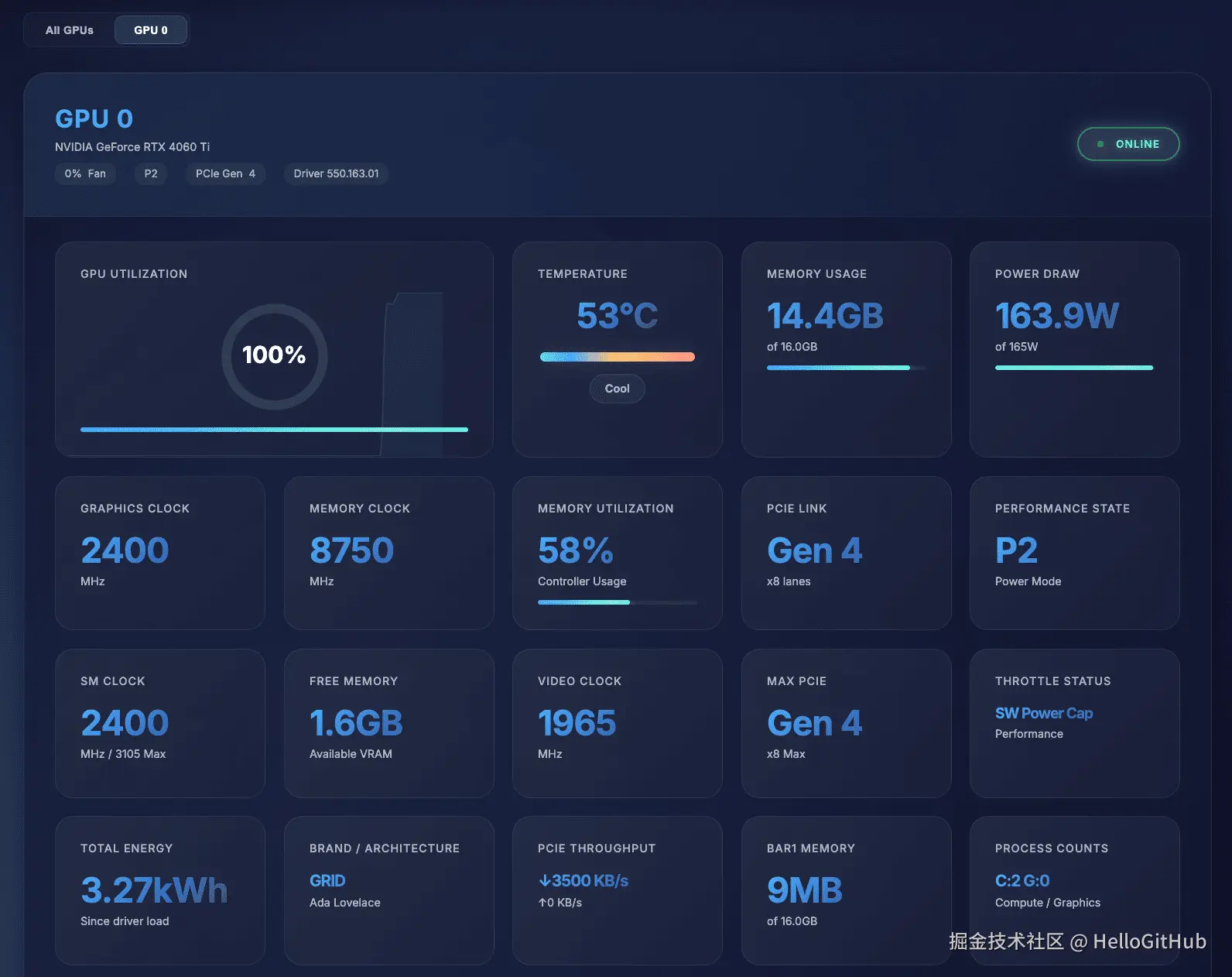Viewport: 1232px width, 977px height.
Task: Click the "THROTTLE STATUS" card title
Action: coord(1053,681)
